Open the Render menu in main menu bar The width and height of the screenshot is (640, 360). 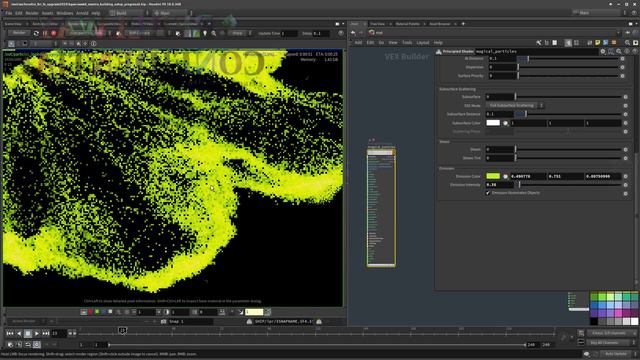pos(32,13)
